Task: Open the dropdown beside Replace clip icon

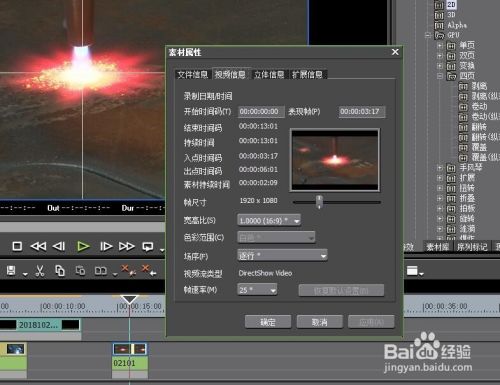Action: tap(115, 275)
